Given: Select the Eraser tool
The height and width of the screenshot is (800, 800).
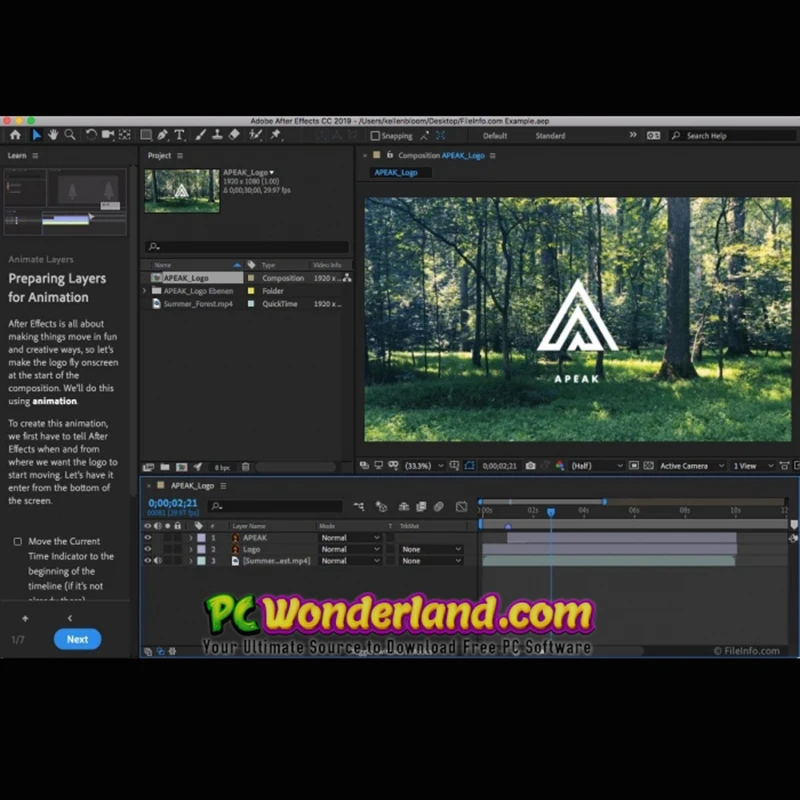Looking at the screenshot, I should pos(234,135).
